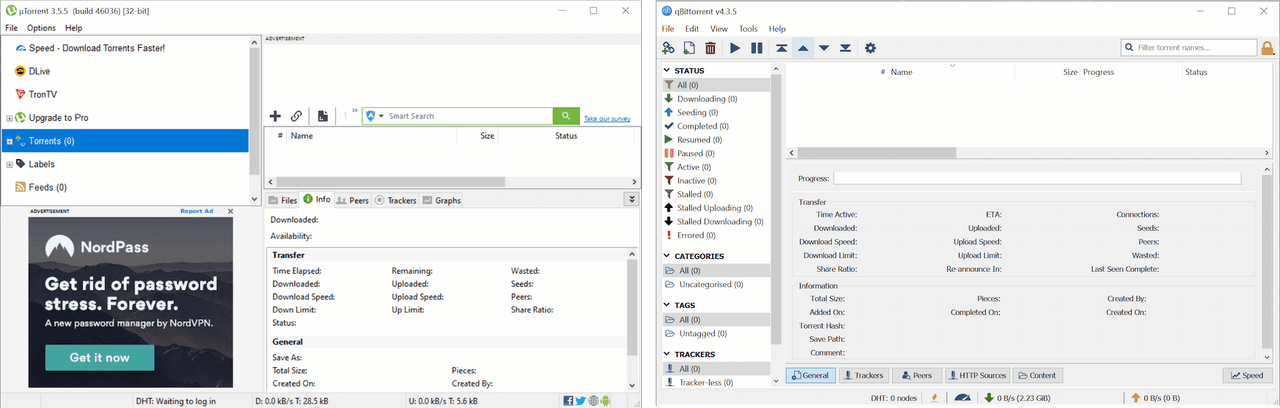Click the Add torrent file icon in qBittorrent
1280x408 pixels.
[690, 48]
